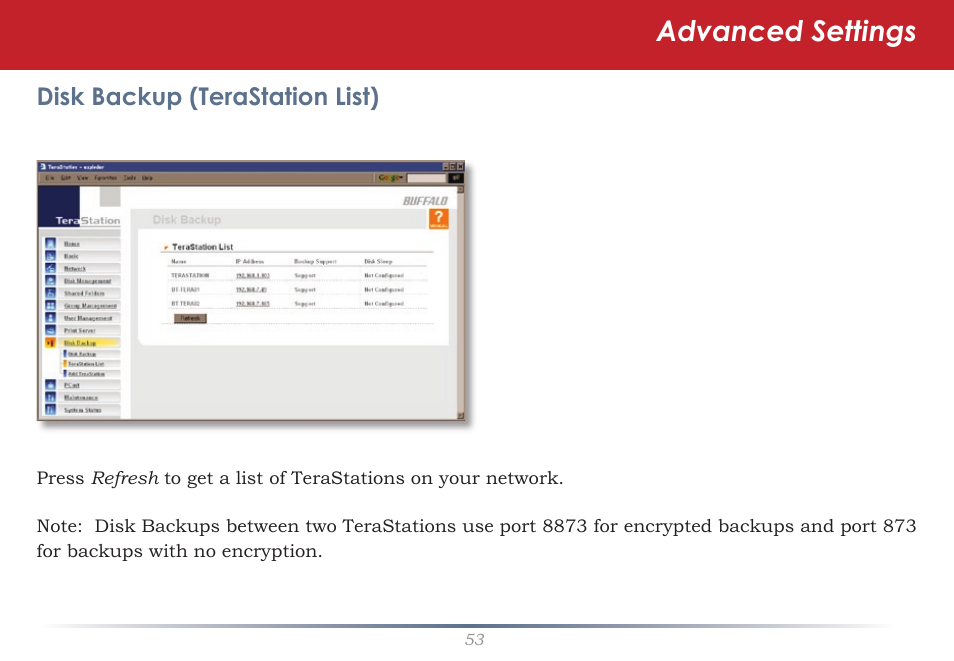Open the Edit menu in the browser
Screen dimensions: 954x661
click(x=65, y=178)
